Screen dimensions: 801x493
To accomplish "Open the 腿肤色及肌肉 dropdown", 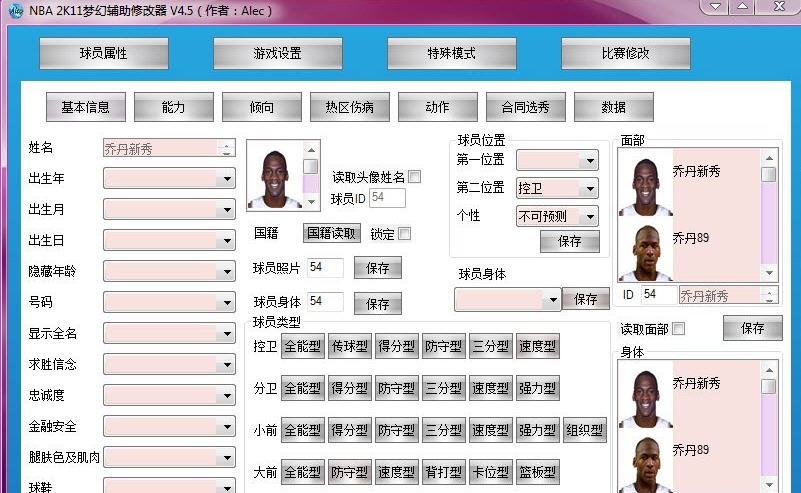I will pos(170,457).
